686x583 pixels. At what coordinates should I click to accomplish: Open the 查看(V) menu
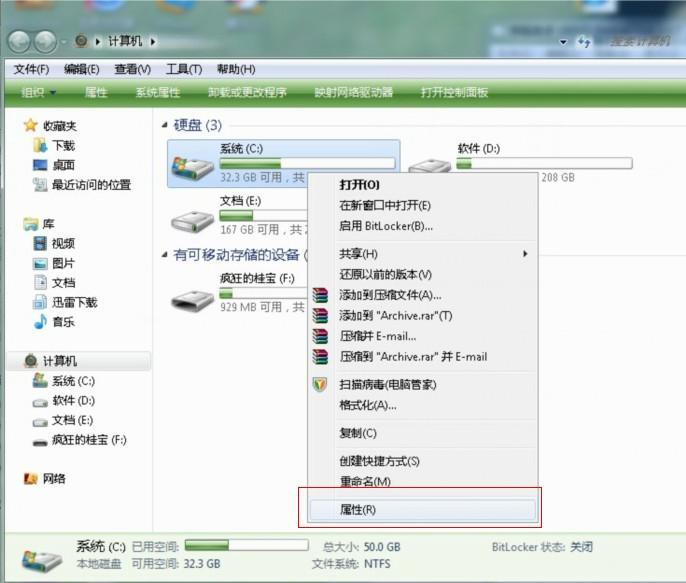click(132, 69)
